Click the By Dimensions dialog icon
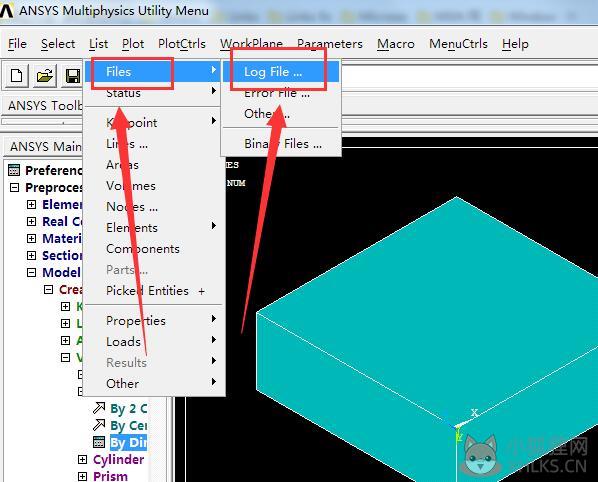 point(99,442)
